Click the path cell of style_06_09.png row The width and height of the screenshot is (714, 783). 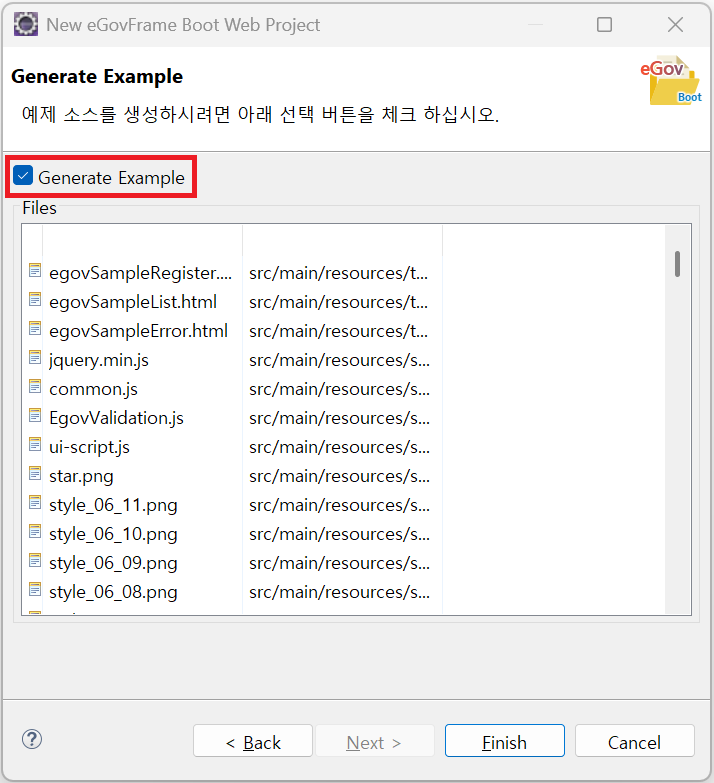340,563
